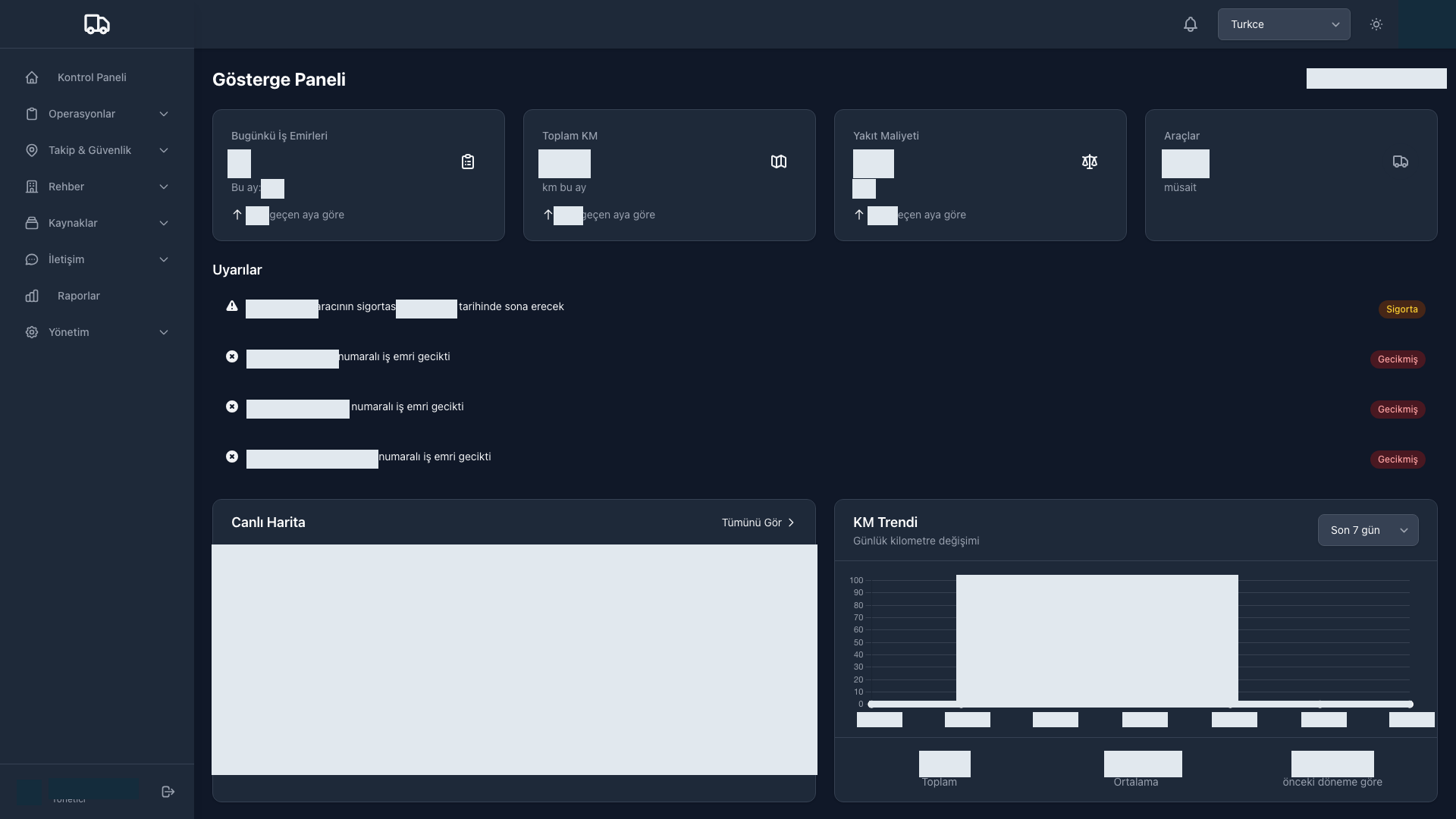Open the Son 7 gün period dropdown
Screen dimensions: 1456x819
pos(1368,530)
